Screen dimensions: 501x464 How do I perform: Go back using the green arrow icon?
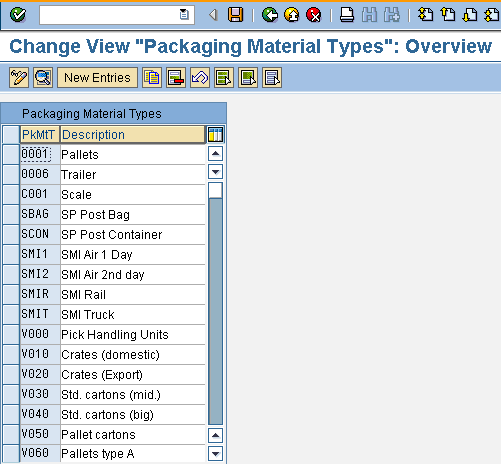coord(270,15)
